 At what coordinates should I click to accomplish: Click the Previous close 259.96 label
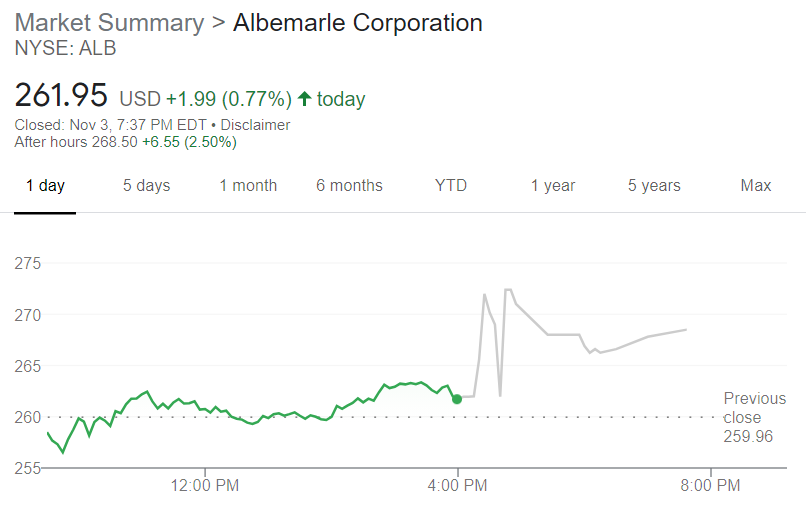(x=754, y=417)
